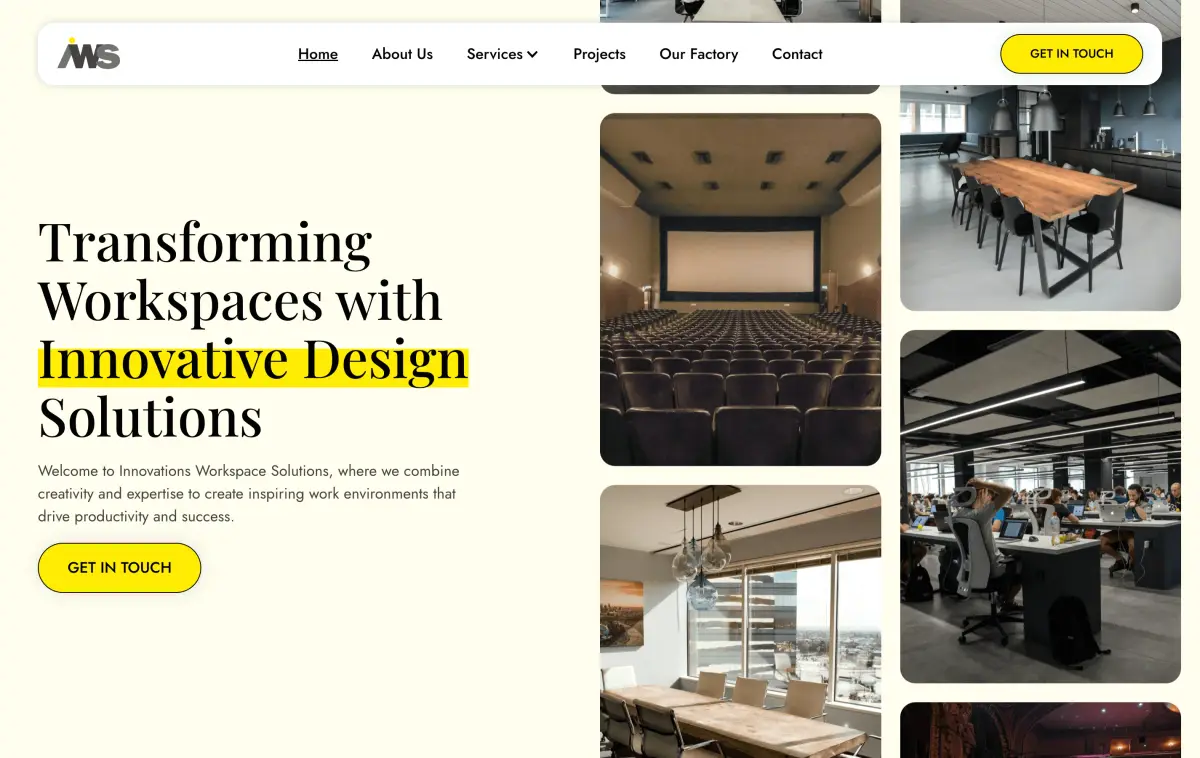Click the highlighted Innovative Design text
Viewport: 1200px width, 758px height.
click(252, 360)
